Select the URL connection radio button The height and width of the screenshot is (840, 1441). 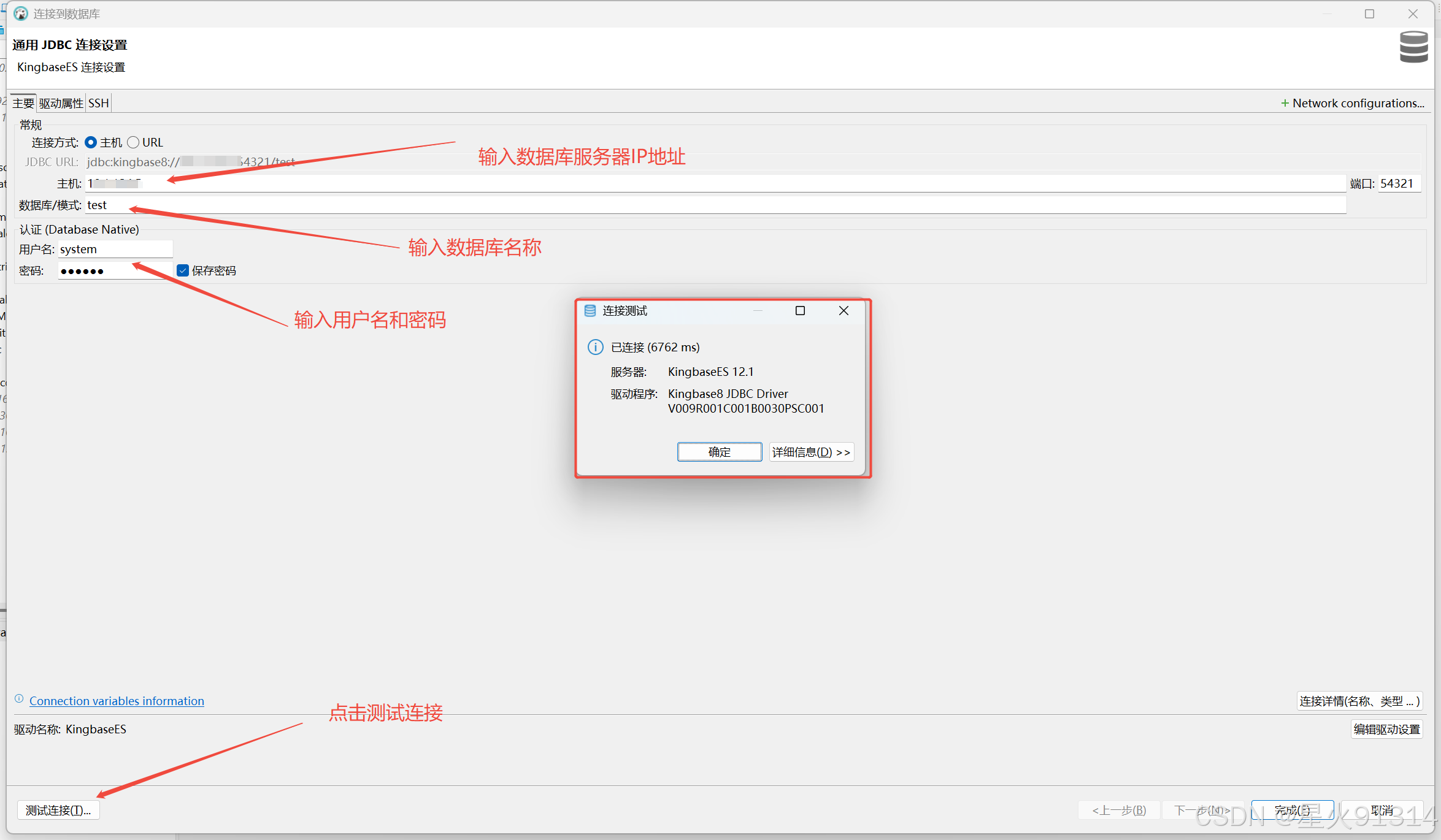[133, 142]
